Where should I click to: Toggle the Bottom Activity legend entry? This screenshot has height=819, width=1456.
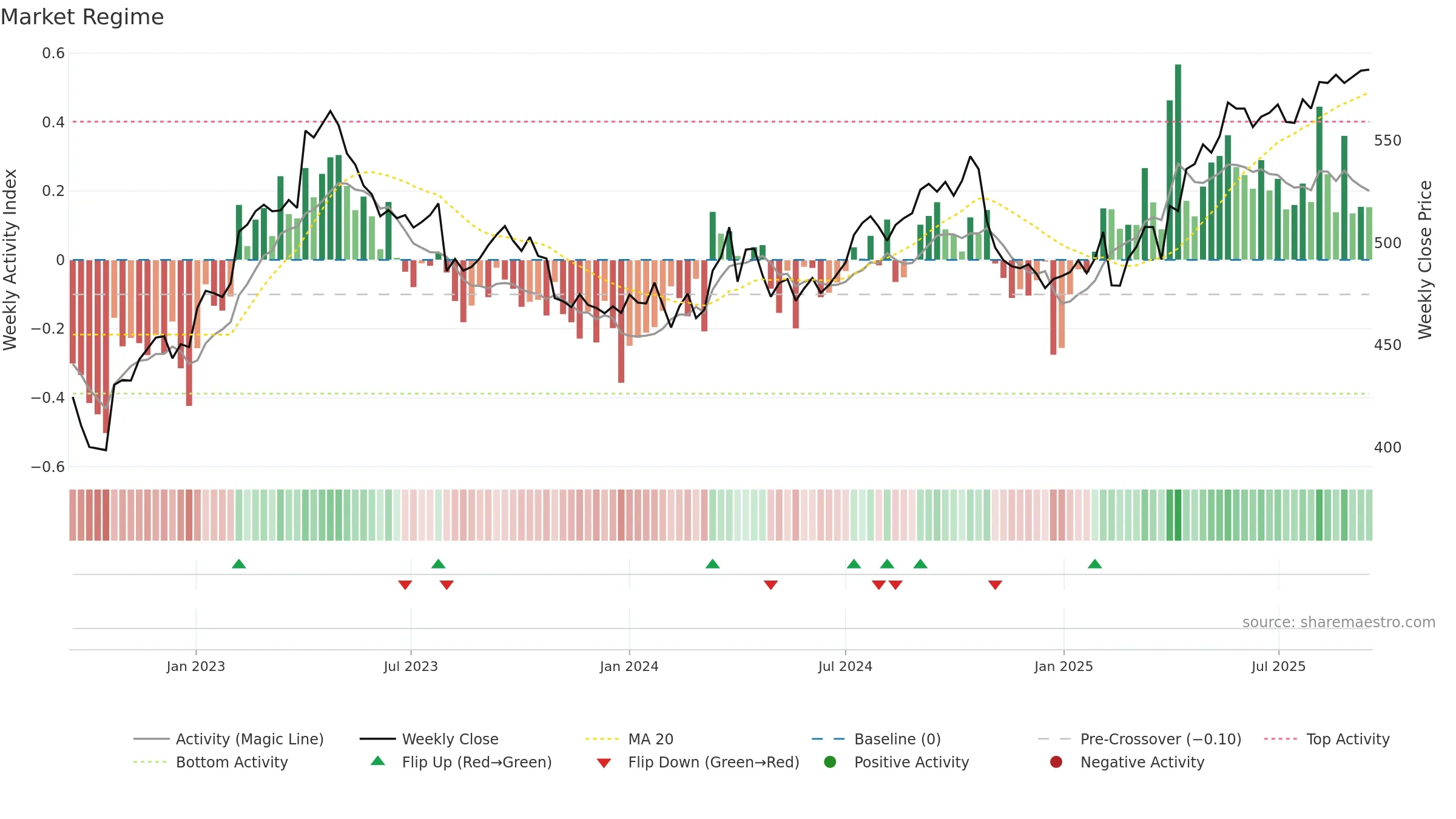coord(211,762)
